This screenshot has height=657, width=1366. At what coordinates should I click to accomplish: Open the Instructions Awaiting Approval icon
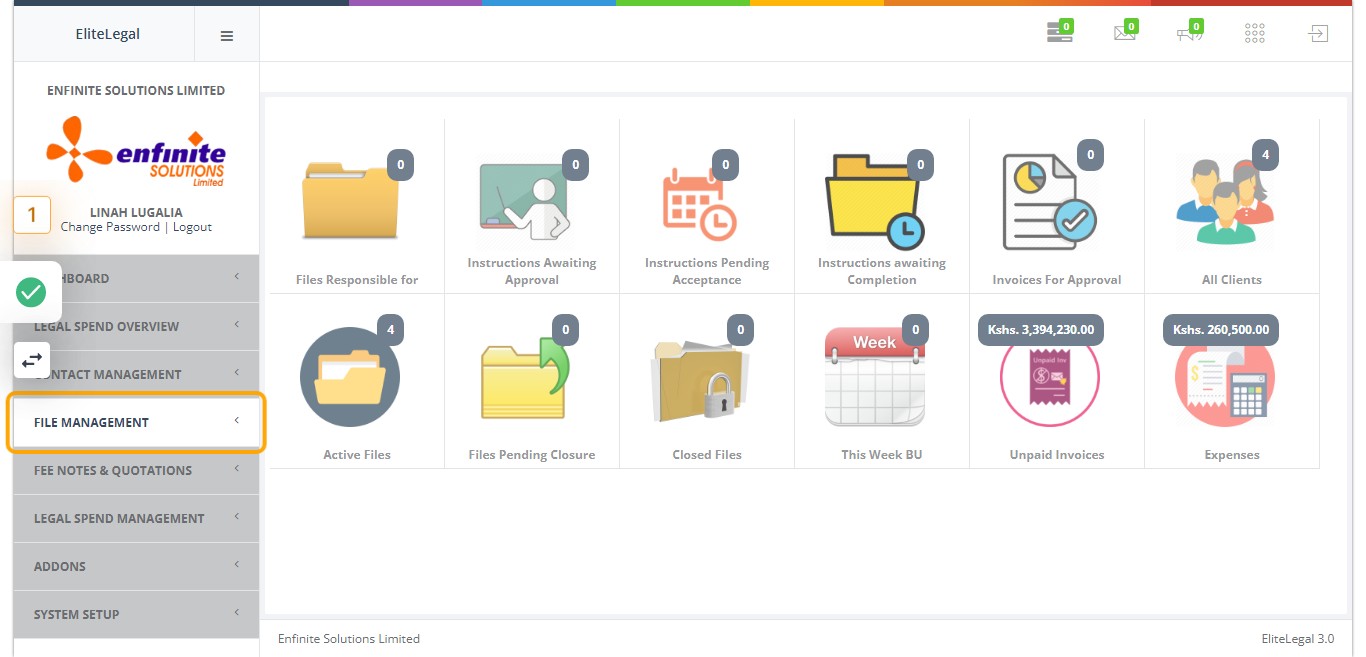(x=525, y=200)
